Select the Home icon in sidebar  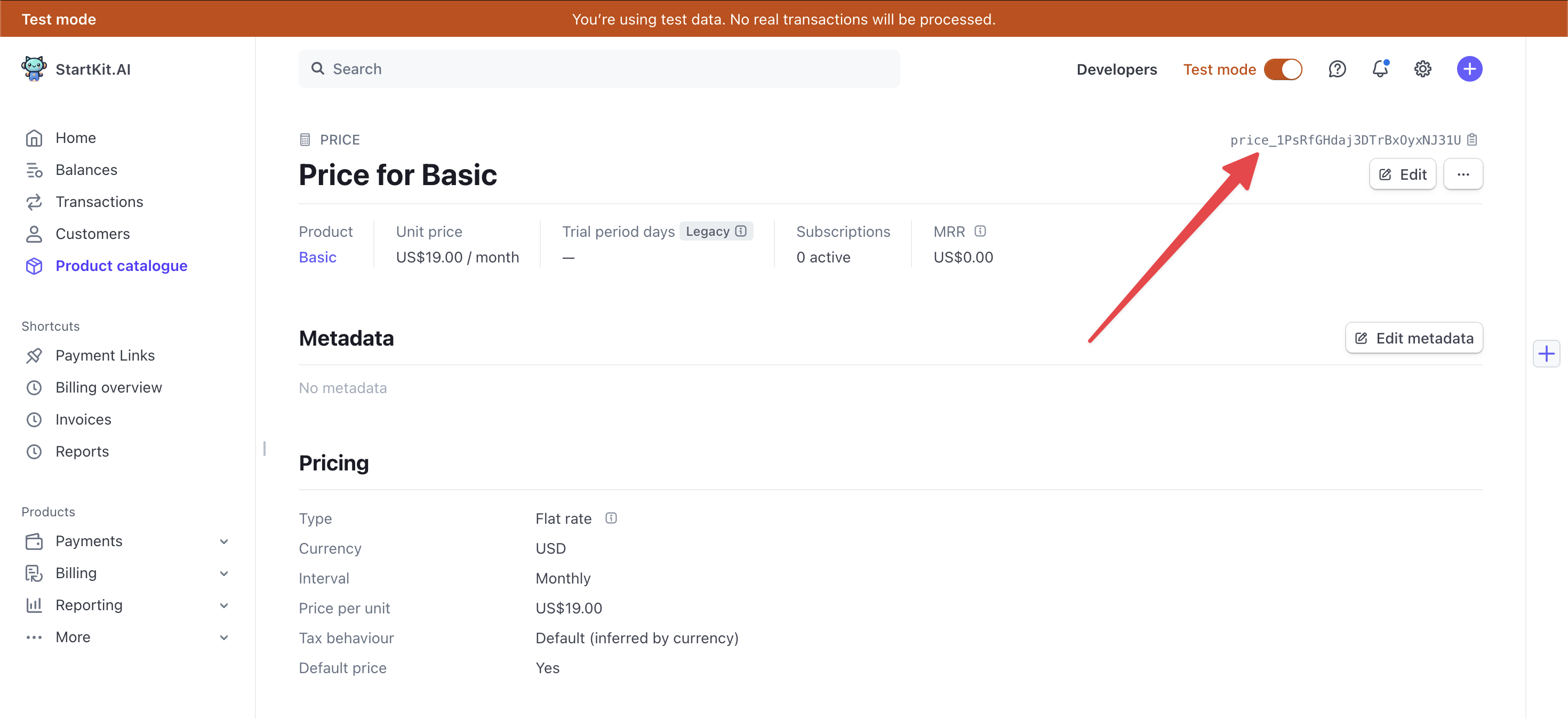click(35, 138)
